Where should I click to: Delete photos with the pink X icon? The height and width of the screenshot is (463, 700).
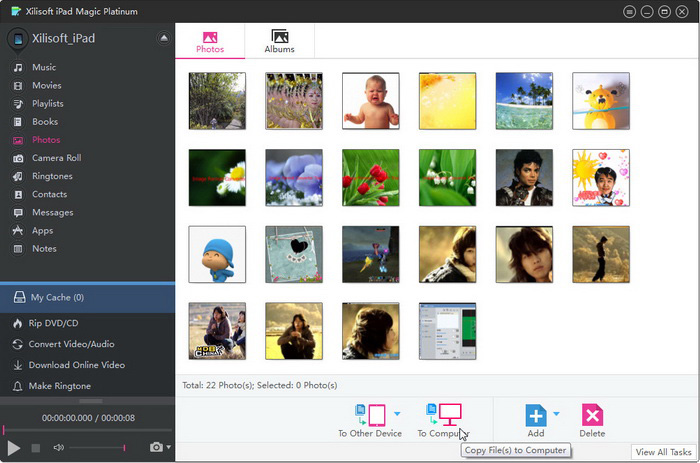click(x=592, y=415)
